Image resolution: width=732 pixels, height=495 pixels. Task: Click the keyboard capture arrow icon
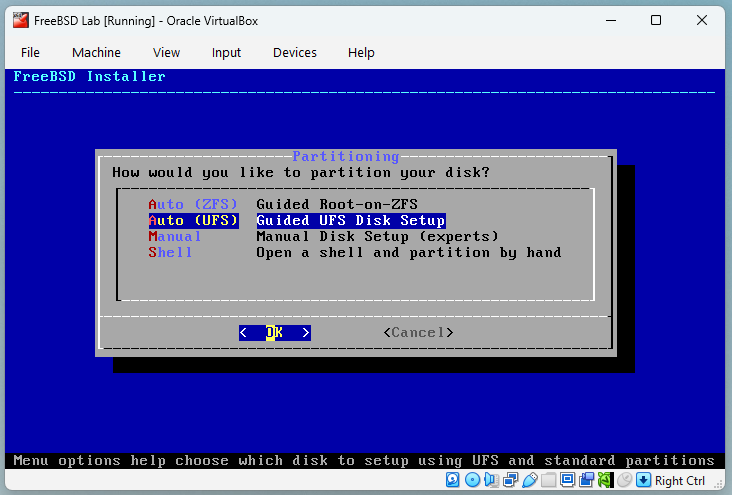[643, 480]
